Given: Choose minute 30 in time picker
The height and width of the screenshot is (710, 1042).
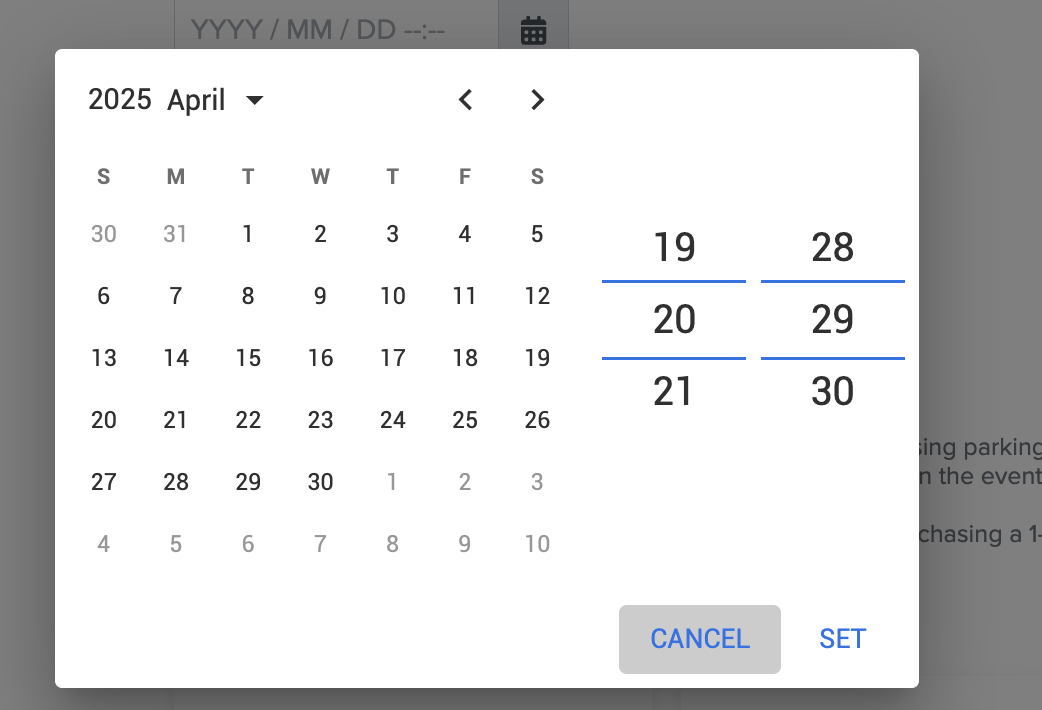Looking at the screenshot, I should pyautogui.click(x=832, y=391).
